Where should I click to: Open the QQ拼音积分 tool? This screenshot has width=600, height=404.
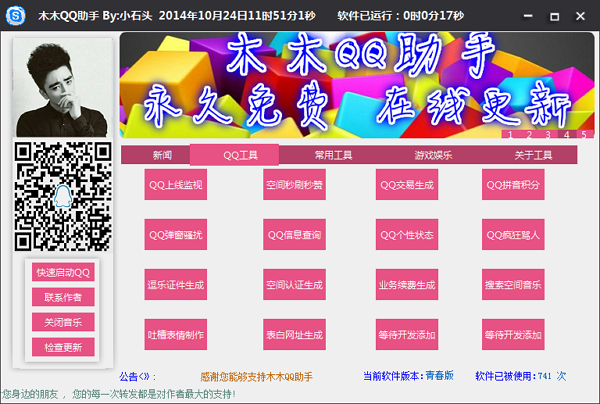(x=513, y=185)
